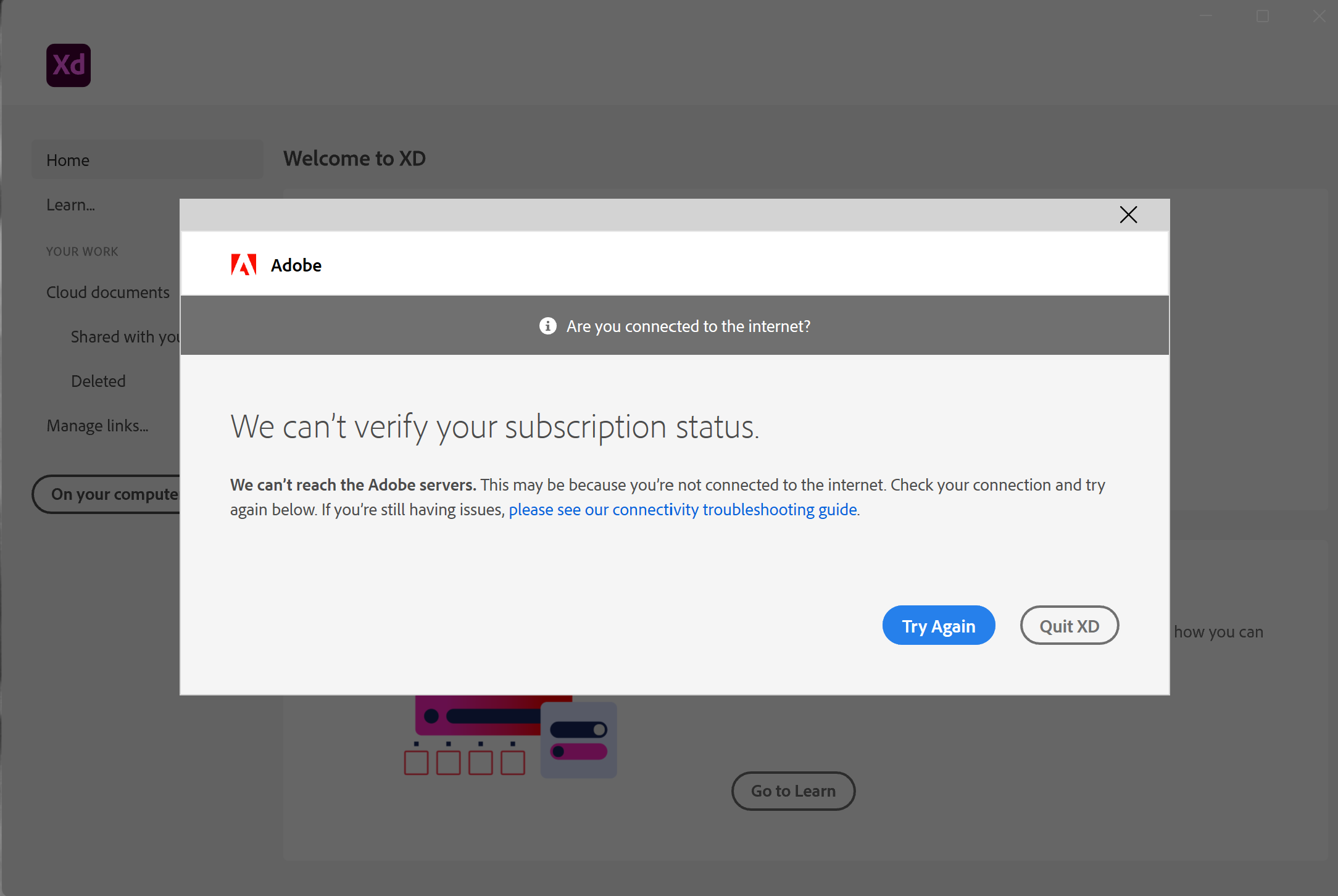1338x896 pixels.
Task: Click the On your computer button icon
Action: 115,493
